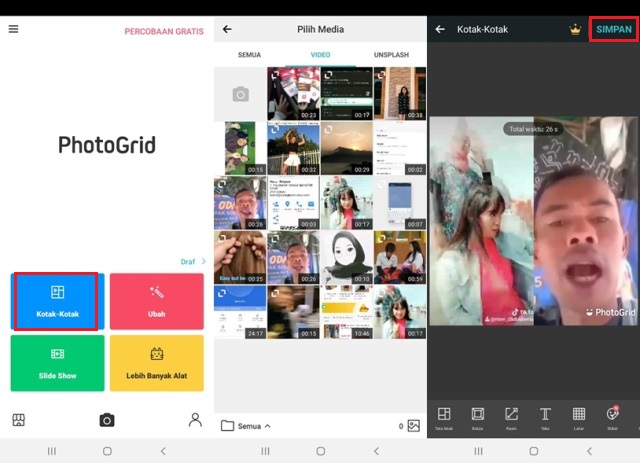Image resolution: width=640 pixels, height=463 pixels.
Task: Expand the Semua folder dropdown
Action: pyautogui.click(x=254, y=426)
